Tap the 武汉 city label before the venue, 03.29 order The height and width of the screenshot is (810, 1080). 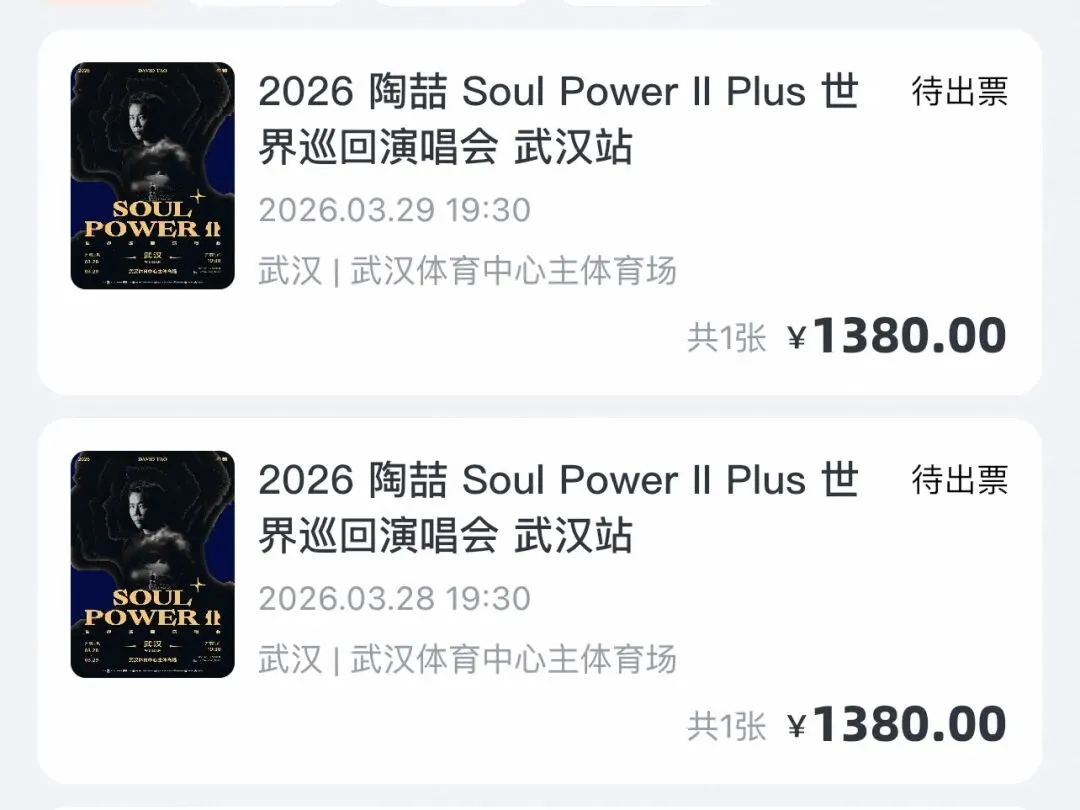tap(290, 271)
